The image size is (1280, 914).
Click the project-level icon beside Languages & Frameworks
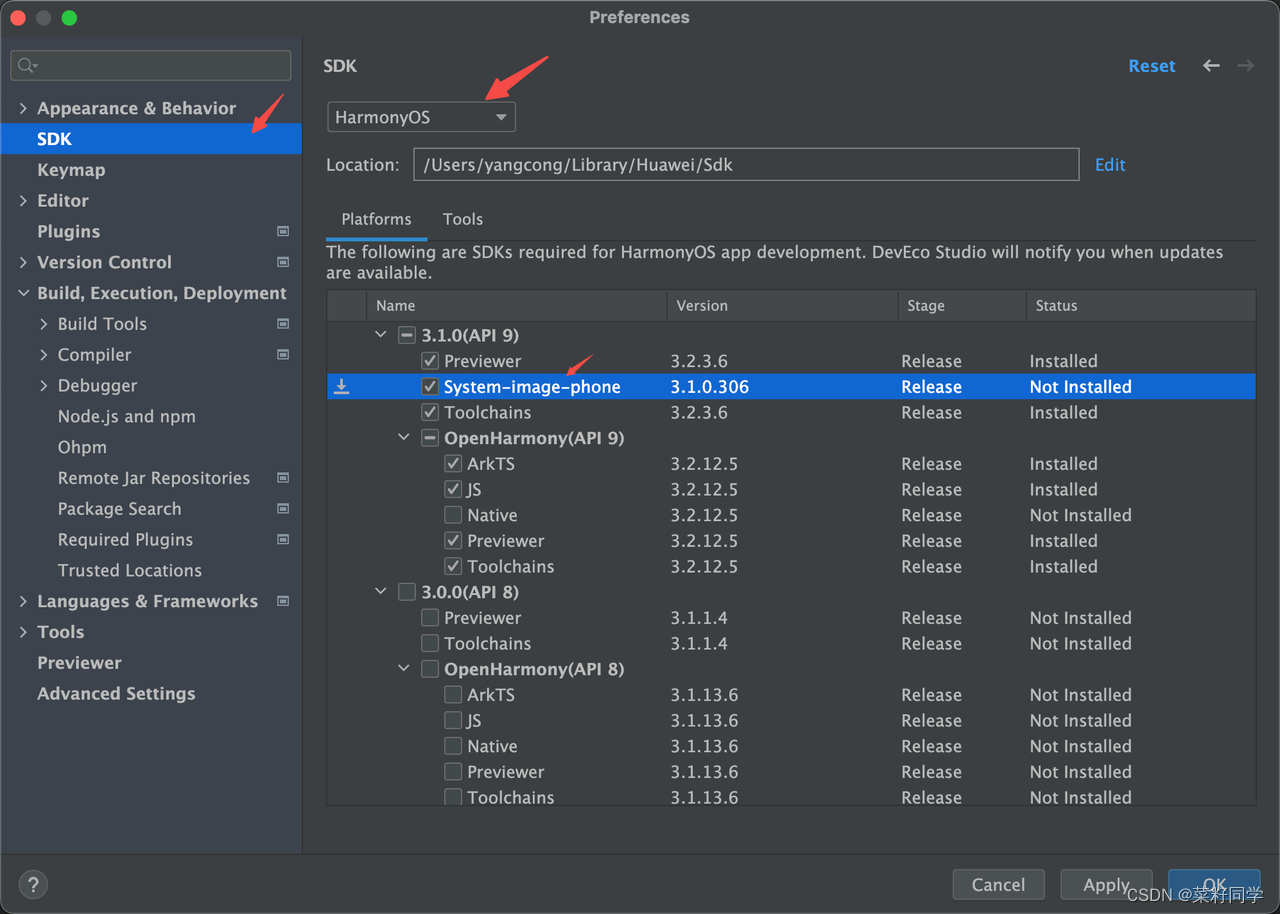tap(283, 601)
